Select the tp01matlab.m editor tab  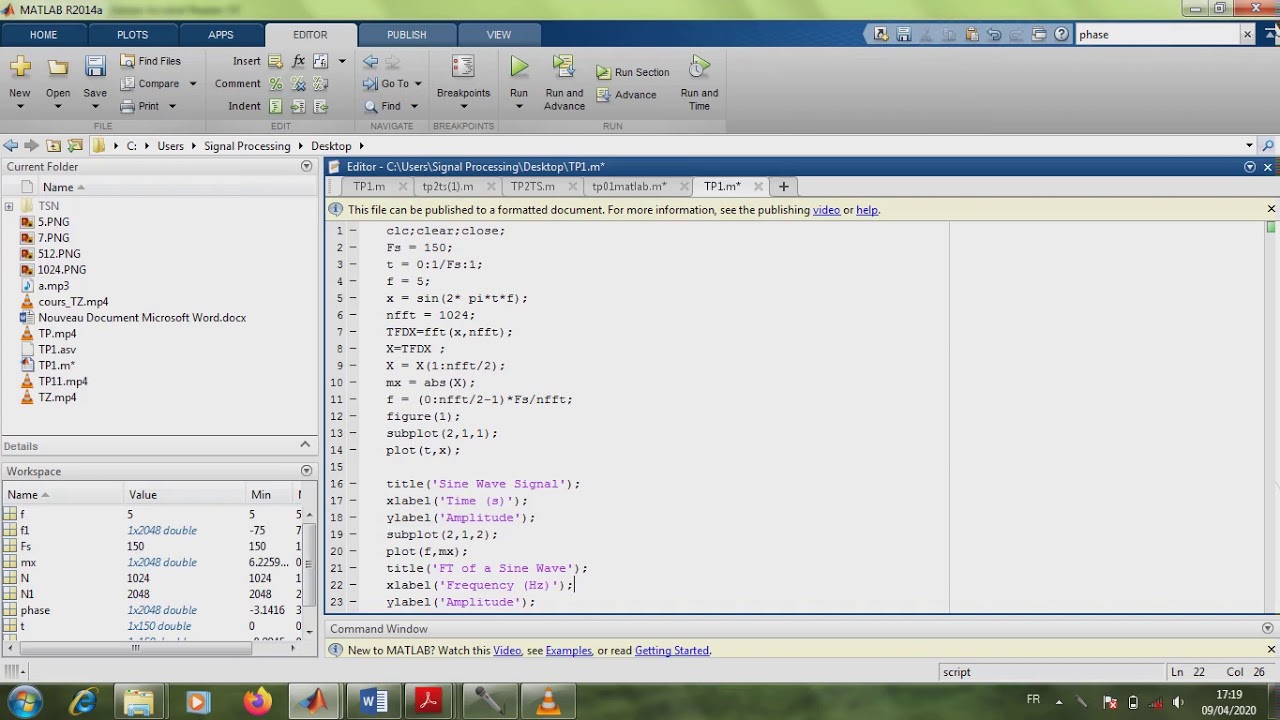click(629, 187)
